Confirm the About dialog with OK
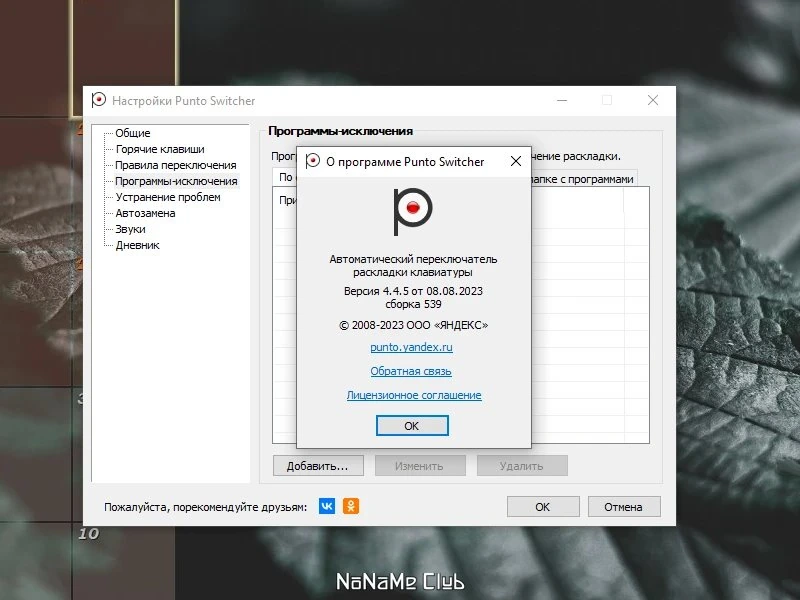The width and height of the screenshot is (800, 600). point(412,426)
